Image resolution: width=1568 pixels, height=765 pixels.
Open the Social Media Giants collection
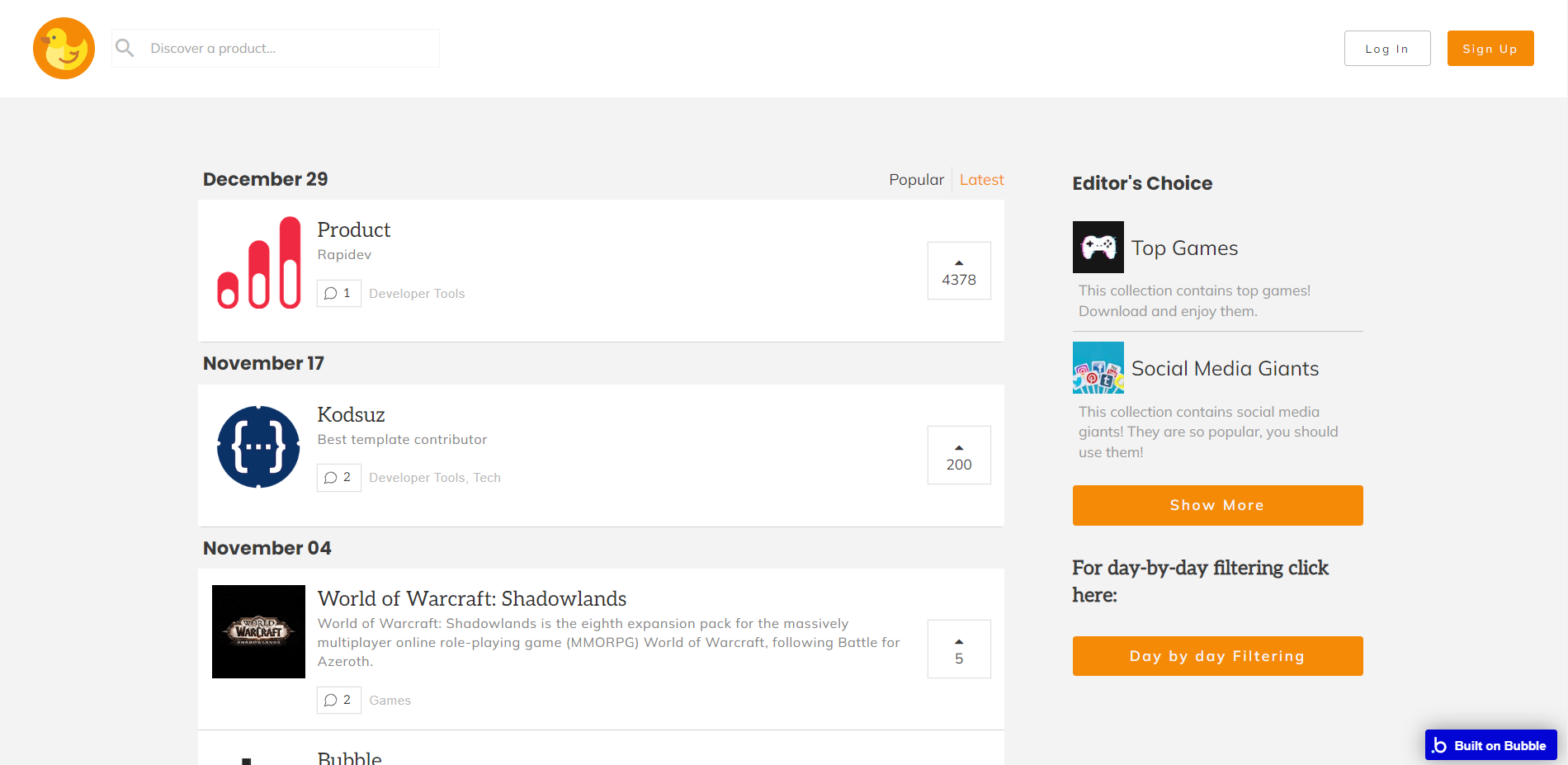click(1225, 369)
